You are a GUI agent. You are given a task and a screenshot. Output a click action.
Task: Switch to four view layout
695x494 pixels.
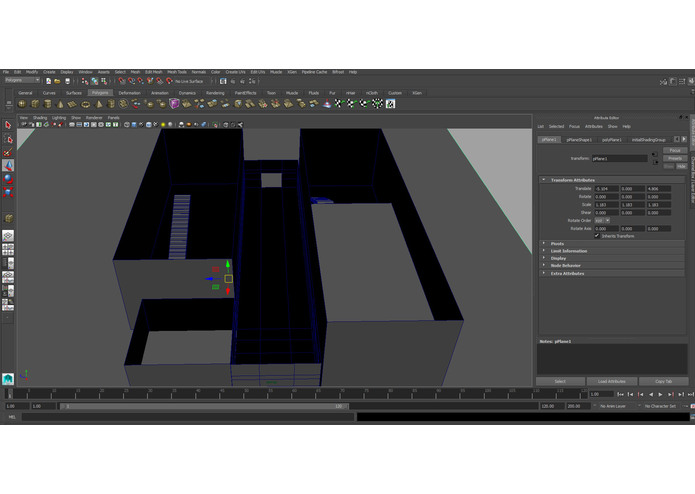coord(8,249)
